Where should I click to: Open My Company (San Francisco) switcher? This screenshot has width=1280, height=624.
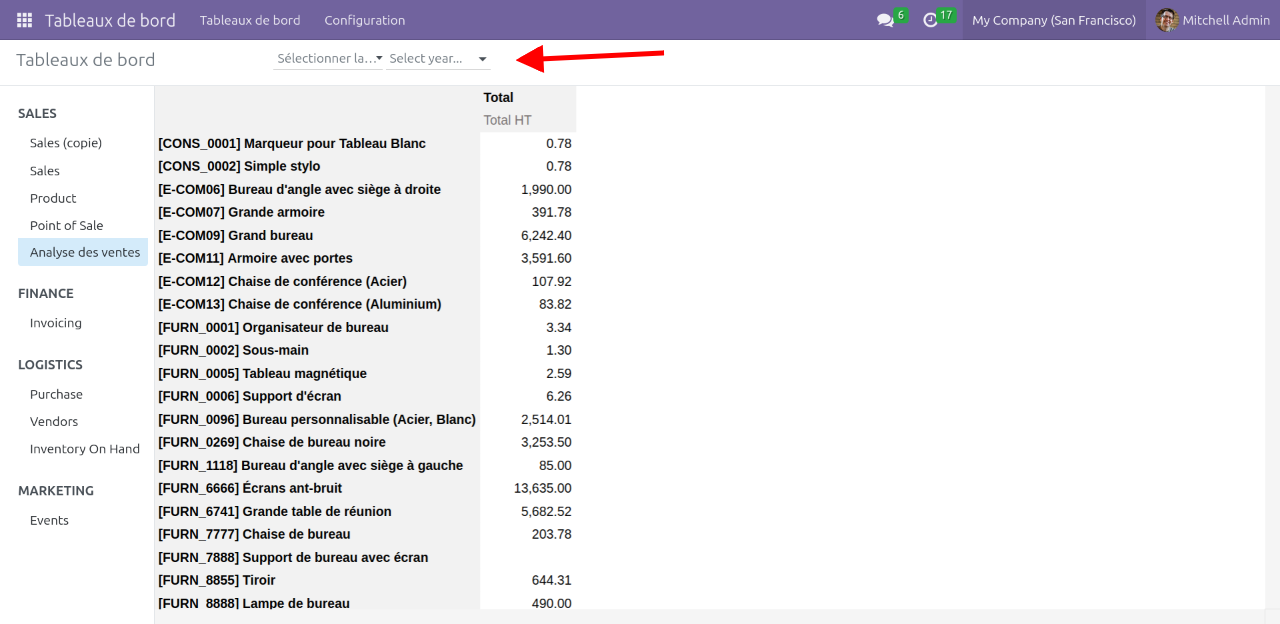click(1053, 20)
